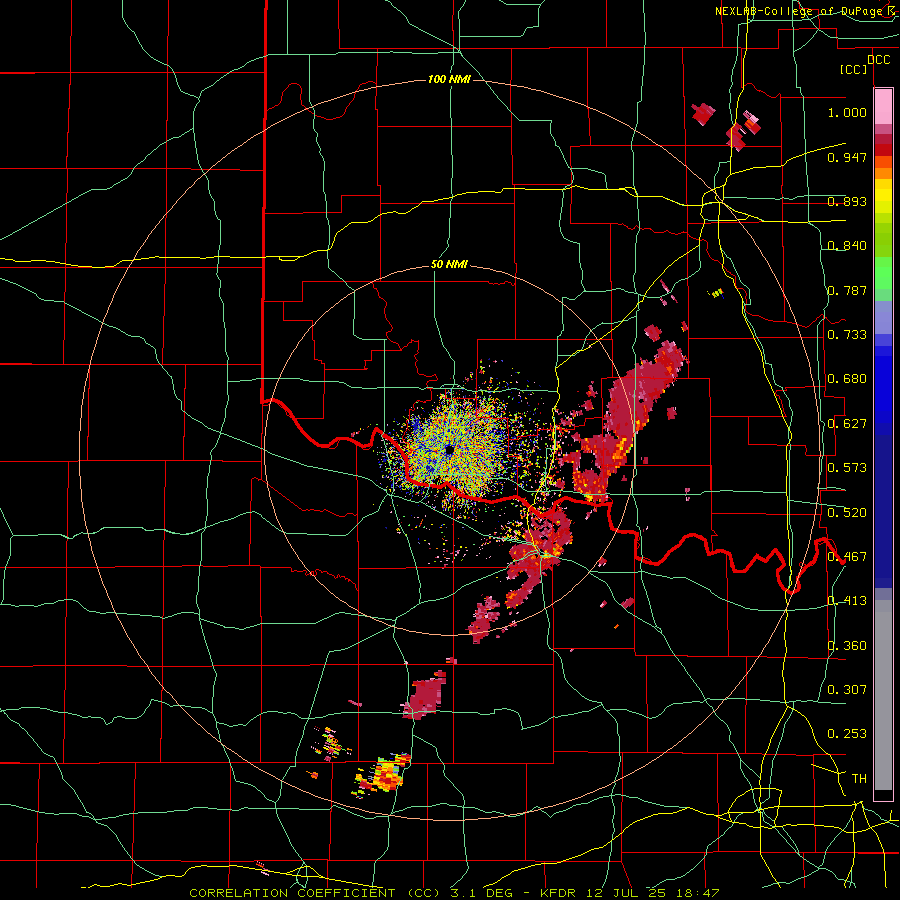Click the 0.413 scale value

847,601
